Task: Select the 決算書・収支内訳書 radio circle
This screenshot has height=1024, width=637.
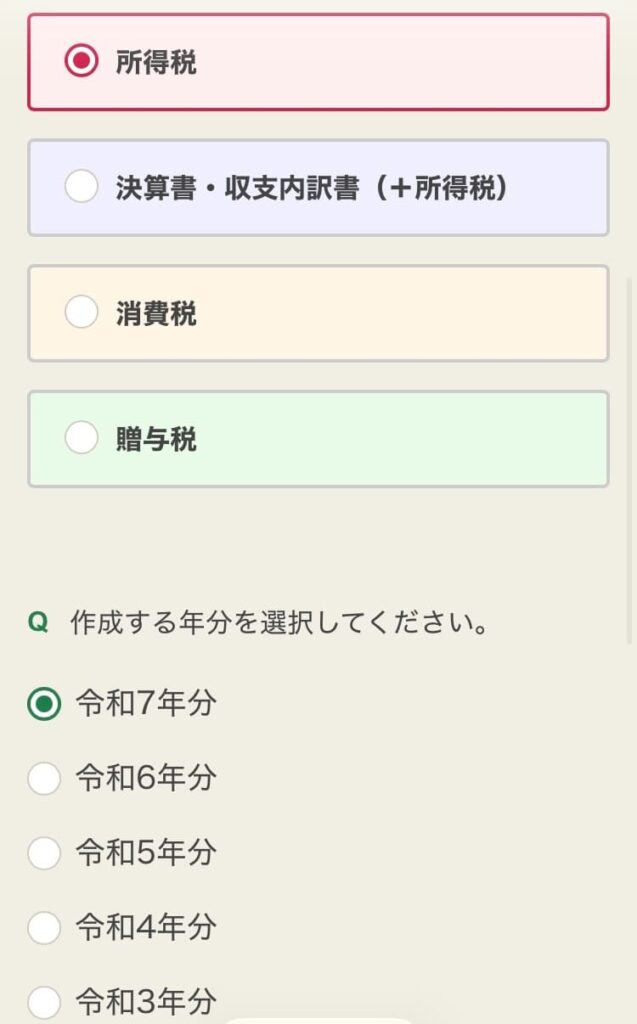Action: pos(81,187)
